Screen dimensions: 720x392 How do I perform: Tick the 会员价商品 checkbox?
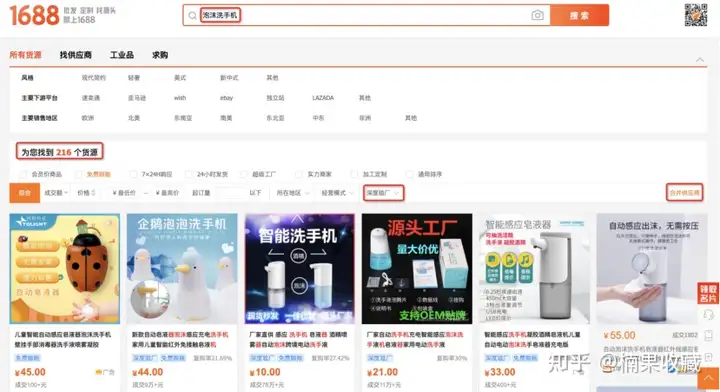click(22, 174)
